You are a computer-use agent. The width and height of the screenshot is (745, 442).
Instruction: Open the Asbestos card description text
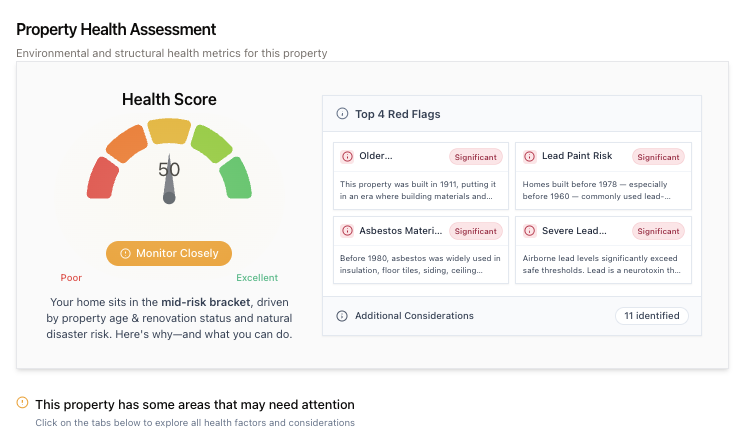point(420,264)
